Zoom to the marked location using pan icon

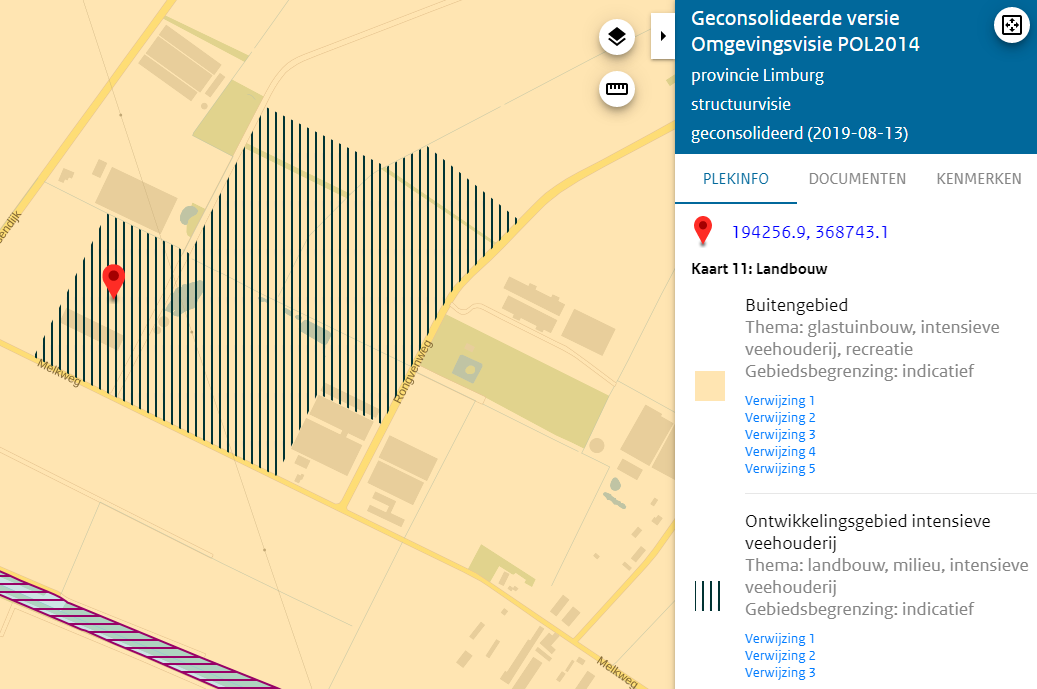(x=1012, y=24)
